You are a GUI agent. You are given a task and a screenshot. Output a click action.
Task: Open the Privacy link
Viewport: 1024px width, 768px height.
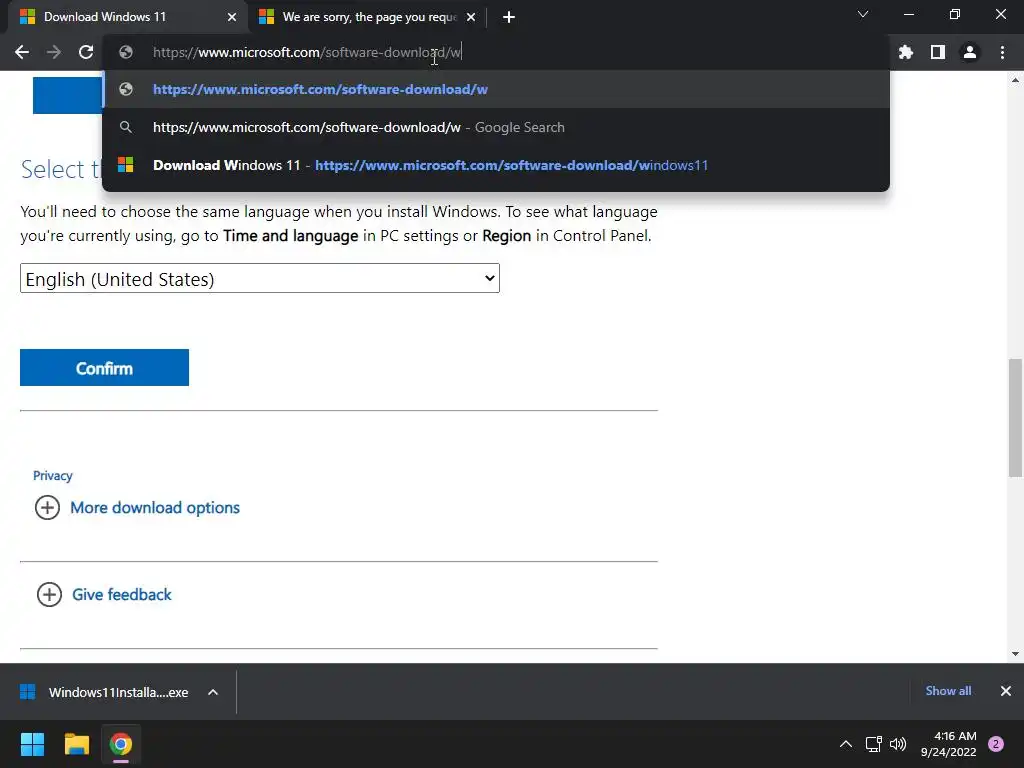[x=52, y=475]
